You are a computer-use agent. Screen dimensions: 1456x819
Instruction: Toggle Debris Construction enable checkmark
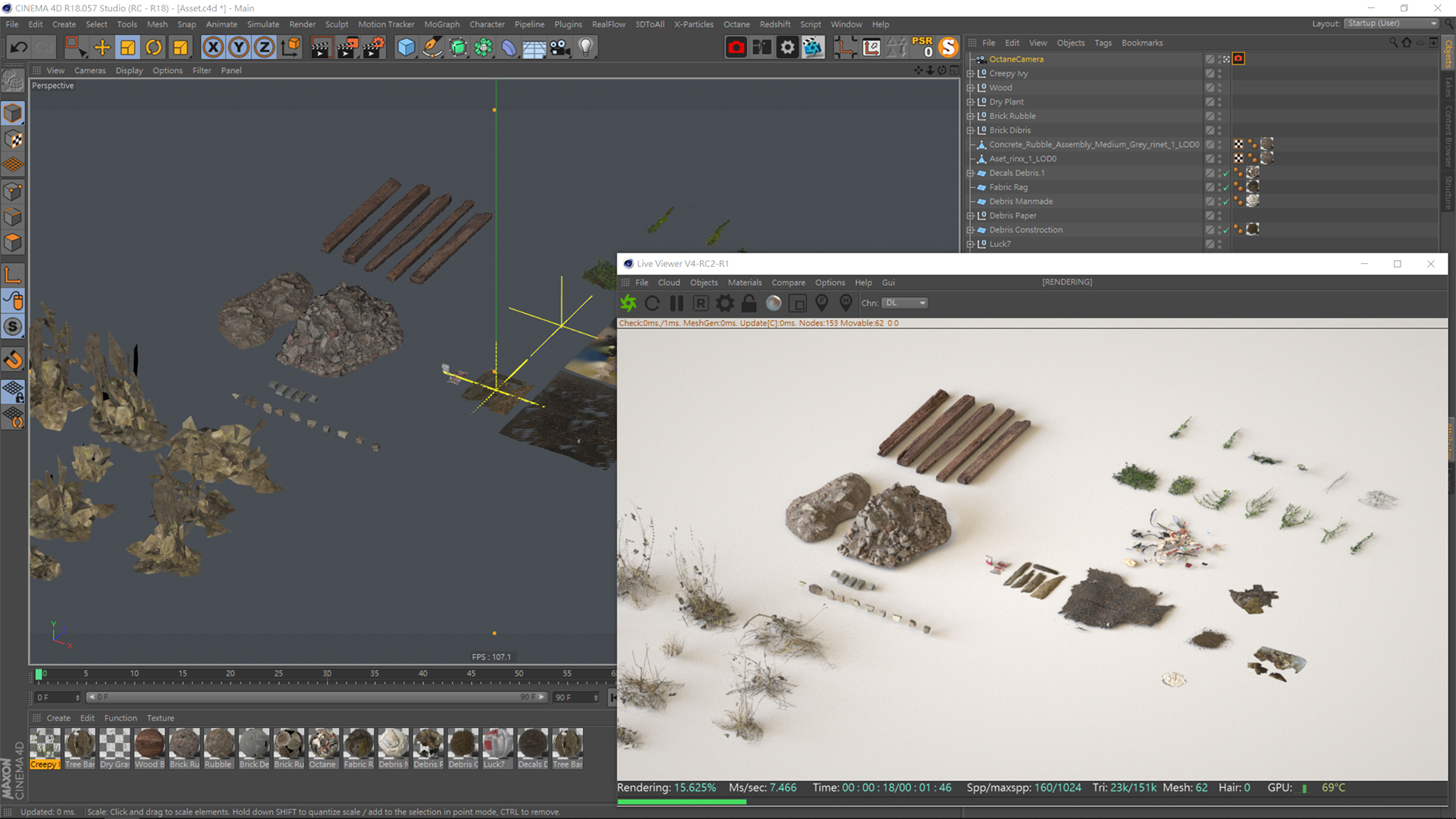tap(1226, 230)
